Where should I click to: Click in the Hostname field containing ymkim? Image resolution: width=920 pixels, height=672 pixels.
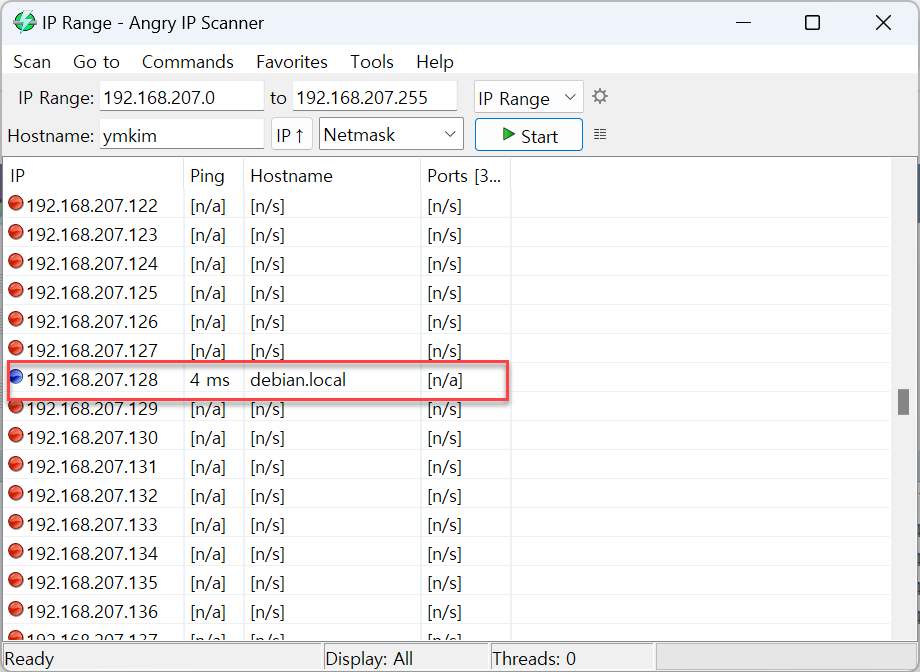click(182, 135)
